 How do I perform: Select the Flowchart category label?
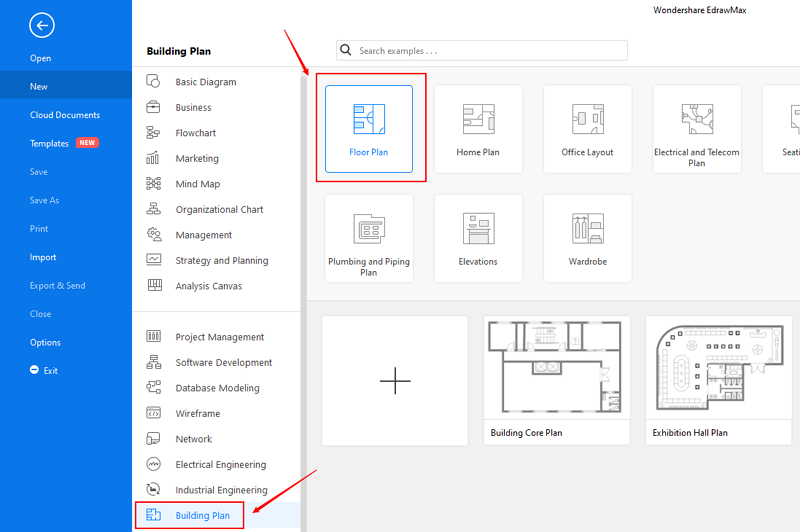pyautogui.click(x=195, y=133)
